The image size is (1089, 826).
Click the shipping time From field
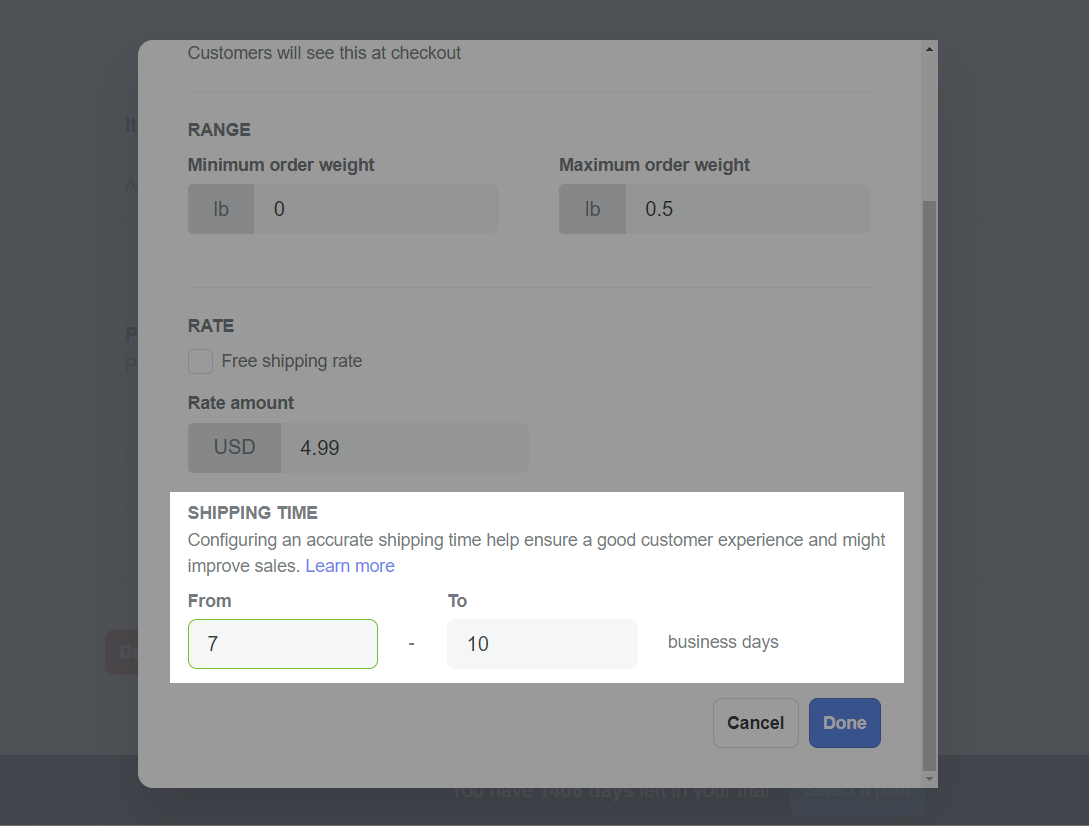283,644
